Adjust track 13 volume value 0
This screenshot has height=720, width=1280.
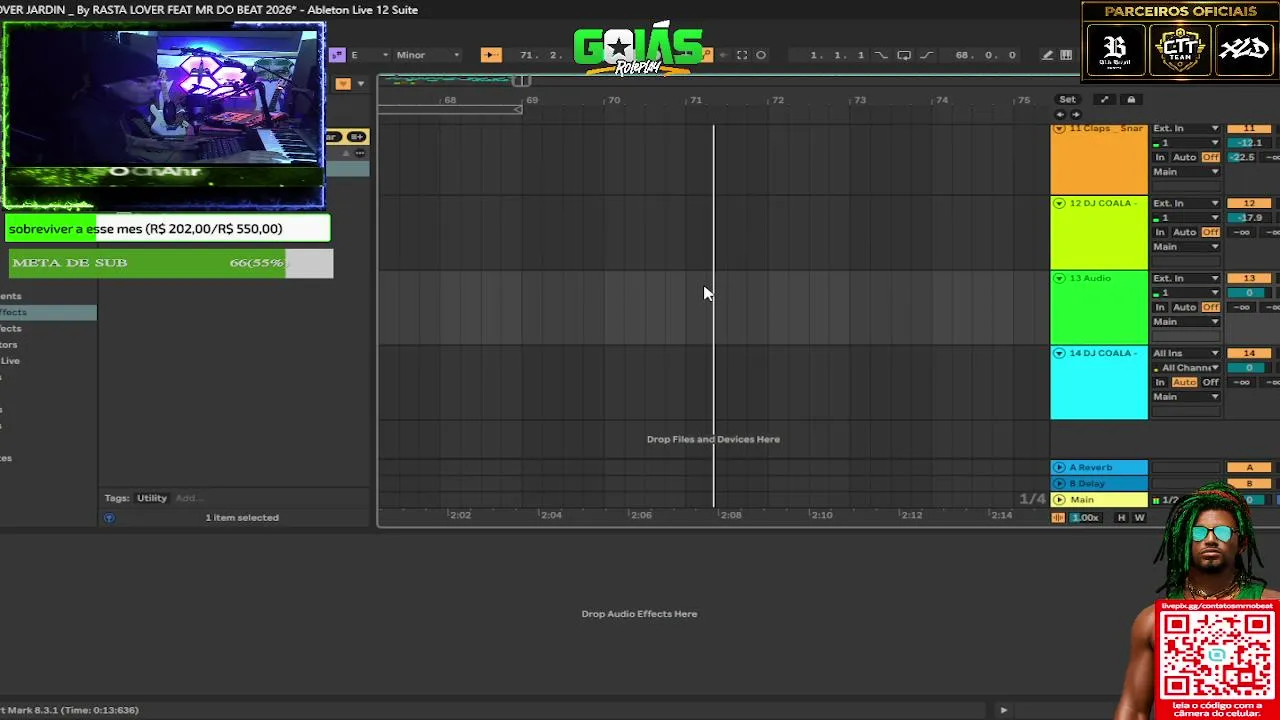point(1249,292)
